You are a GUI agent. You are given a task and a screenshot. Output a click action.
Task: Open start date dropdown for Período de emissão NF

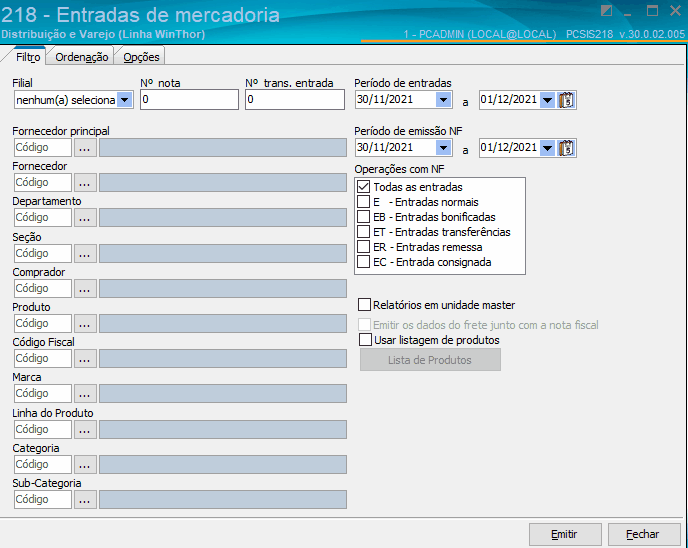[443, 148]
